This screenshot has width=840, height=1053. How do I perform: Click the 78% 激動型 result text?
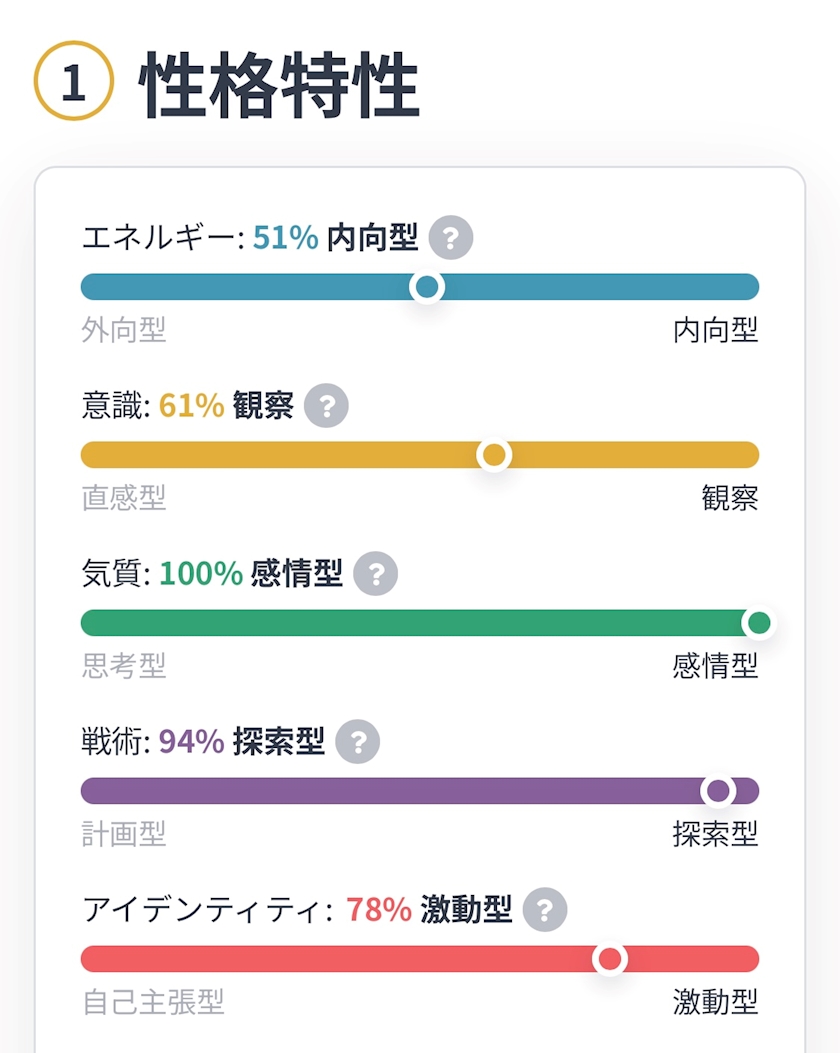click(429, 911)
